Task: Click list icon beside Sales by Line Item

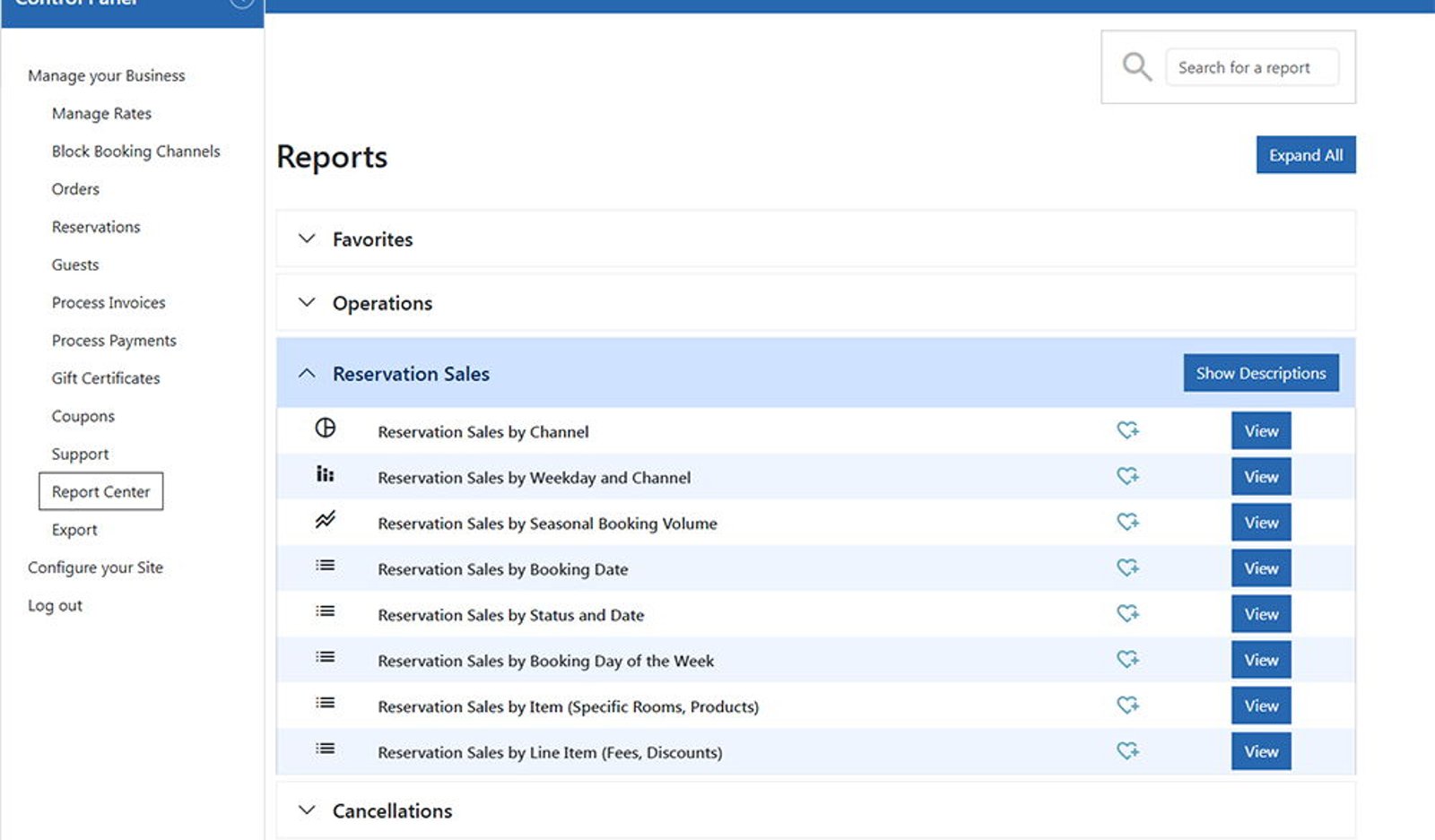Action: click(325, 749)
